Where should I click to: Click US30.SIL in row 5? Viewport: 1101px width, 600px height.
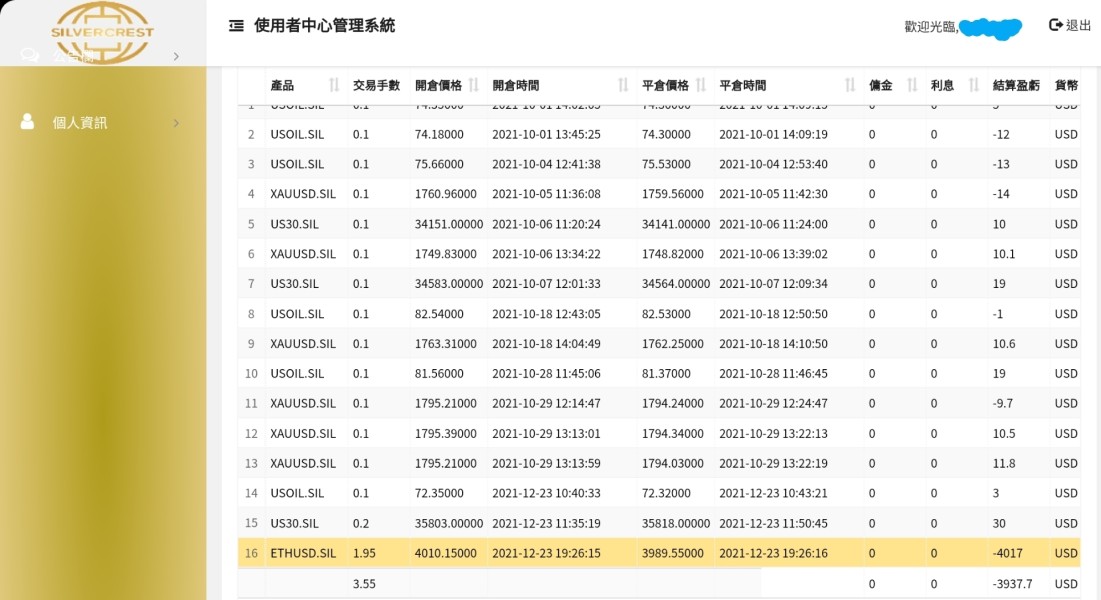tap(294, 224)
